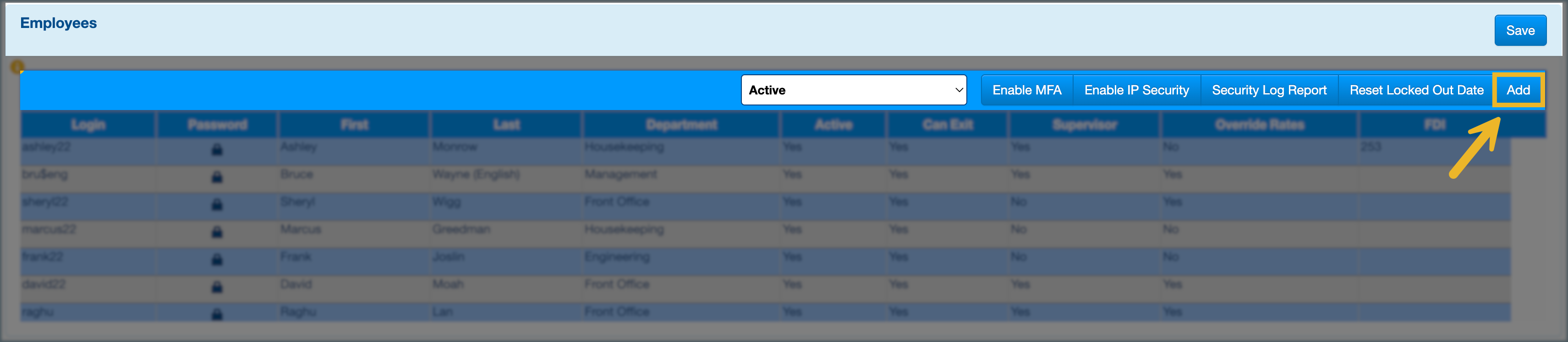Viewport: 1568px width, 342px height.
Task: Click the lock icon for ashley22
Action: click(217, 150)
